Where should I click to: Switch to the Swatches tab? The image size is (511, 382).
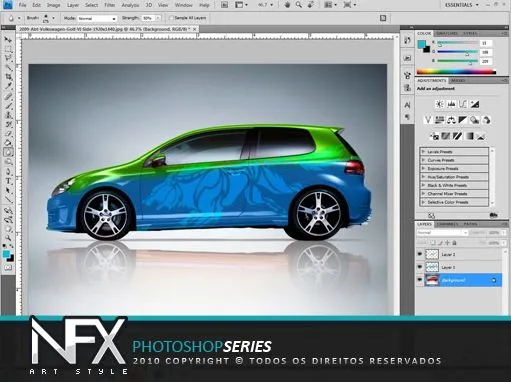coord(447,33)
